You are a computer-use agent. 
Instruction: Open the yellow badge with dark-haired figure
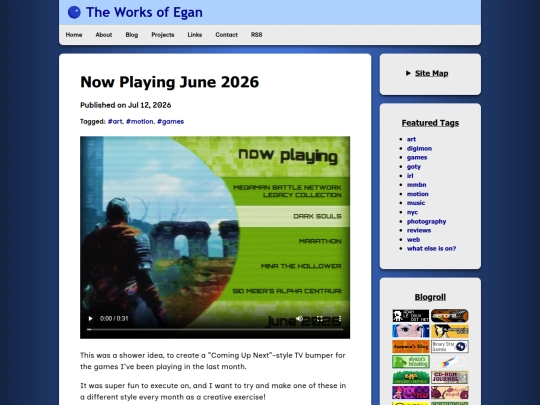450,331
